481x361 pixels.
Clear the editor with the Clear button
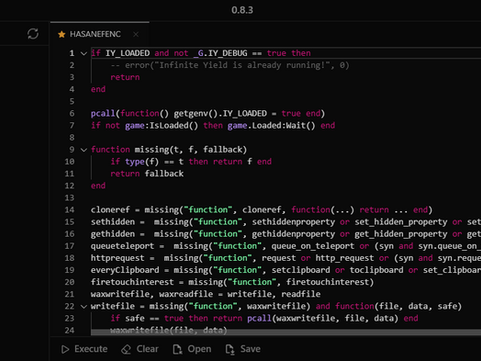(x=140, y=349)
